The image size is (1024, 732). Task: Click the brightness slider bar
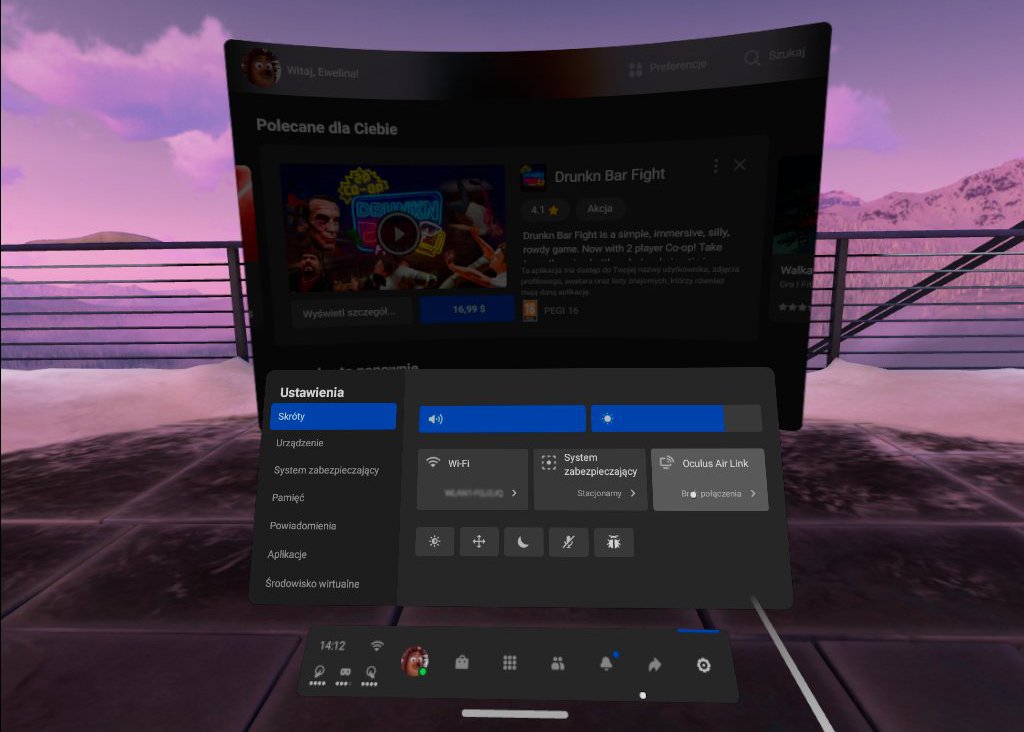click(676, 418)
